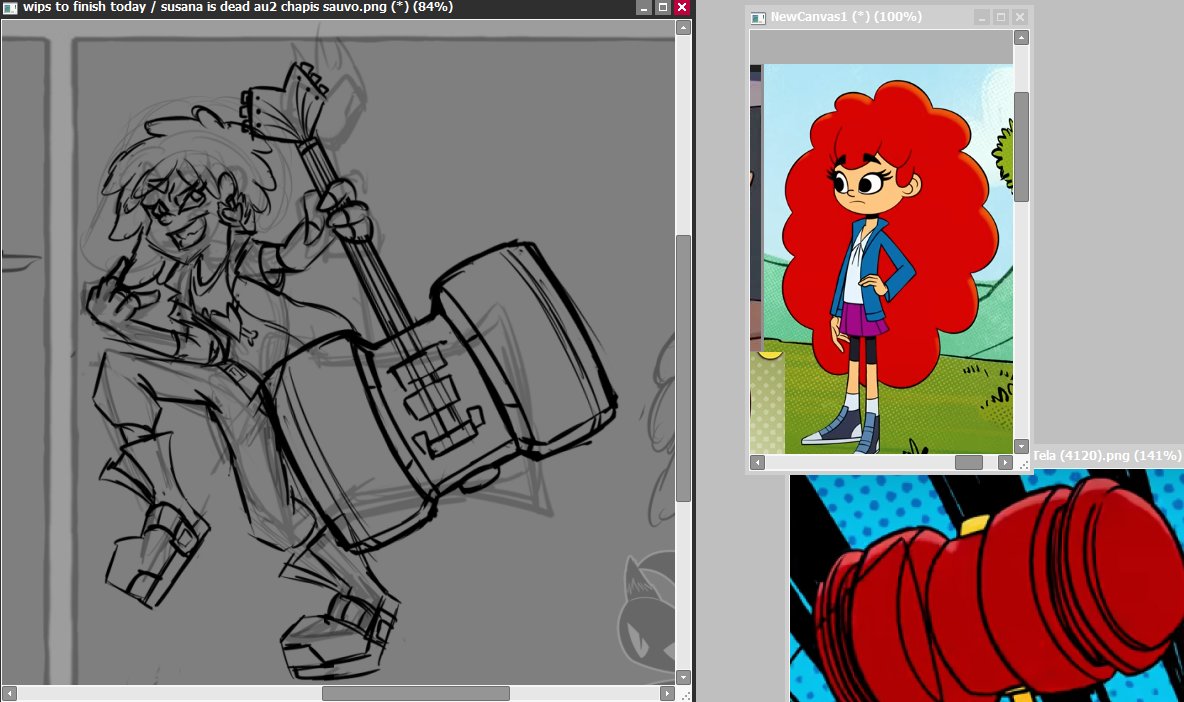The height and width of the screenshot is (702, 1184).
Task: Click the NewCanvas1 (*) (100%) title text
Action: coord(846,17)
